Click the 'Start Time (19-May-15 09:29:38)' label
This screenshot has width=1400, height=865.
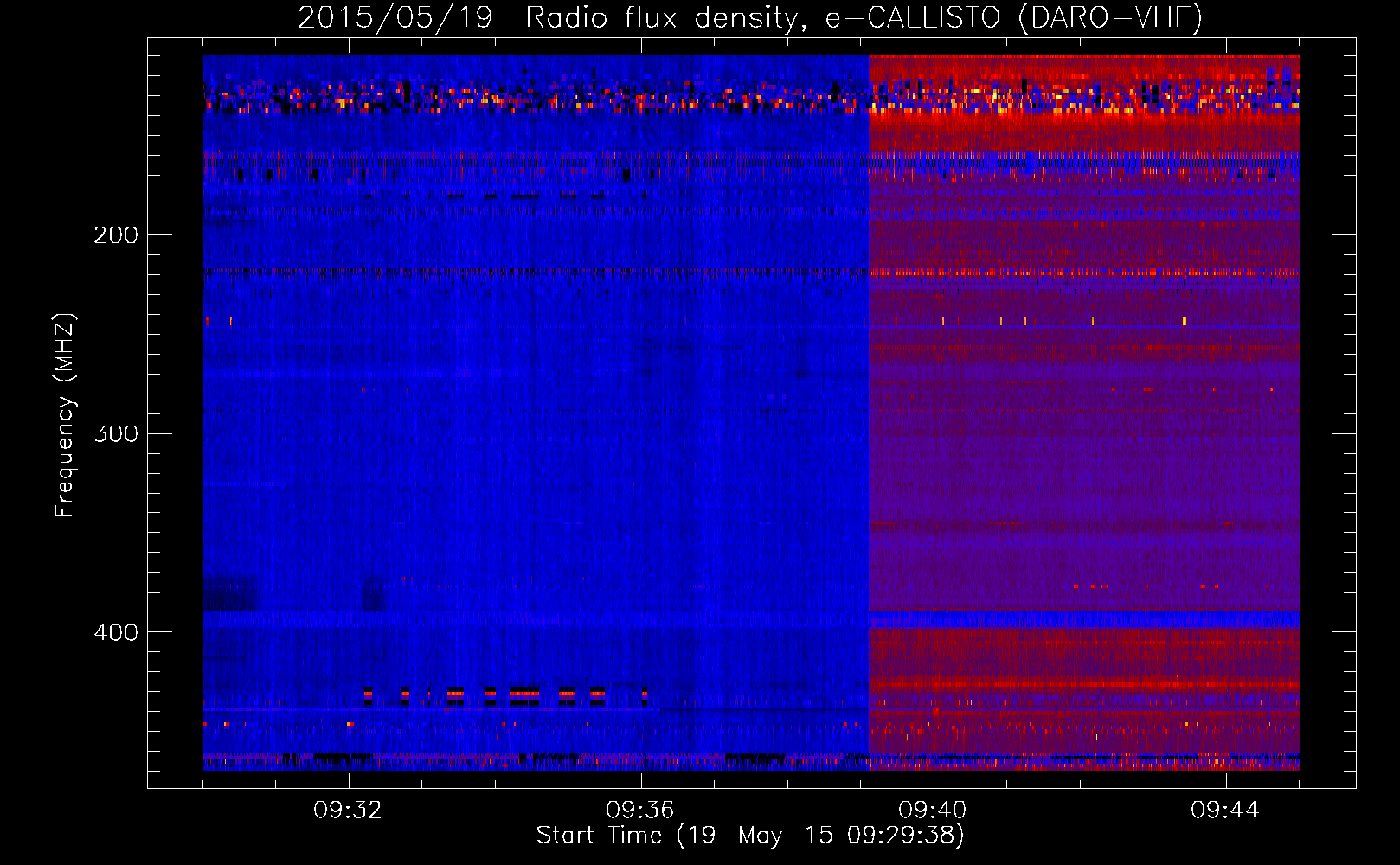(750, 835)
